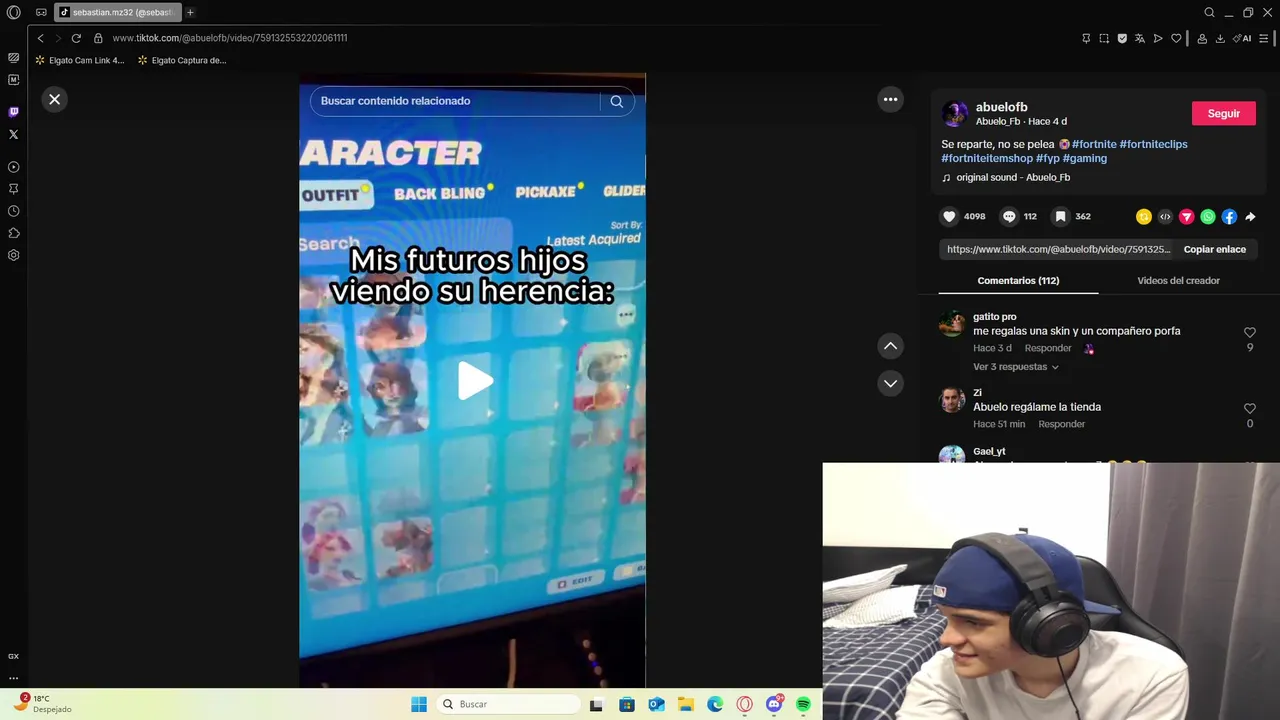Screen dimensions: 1280x720
Task: Open comments via the speech bubble icon
Action: click(x=1009, y=216)
